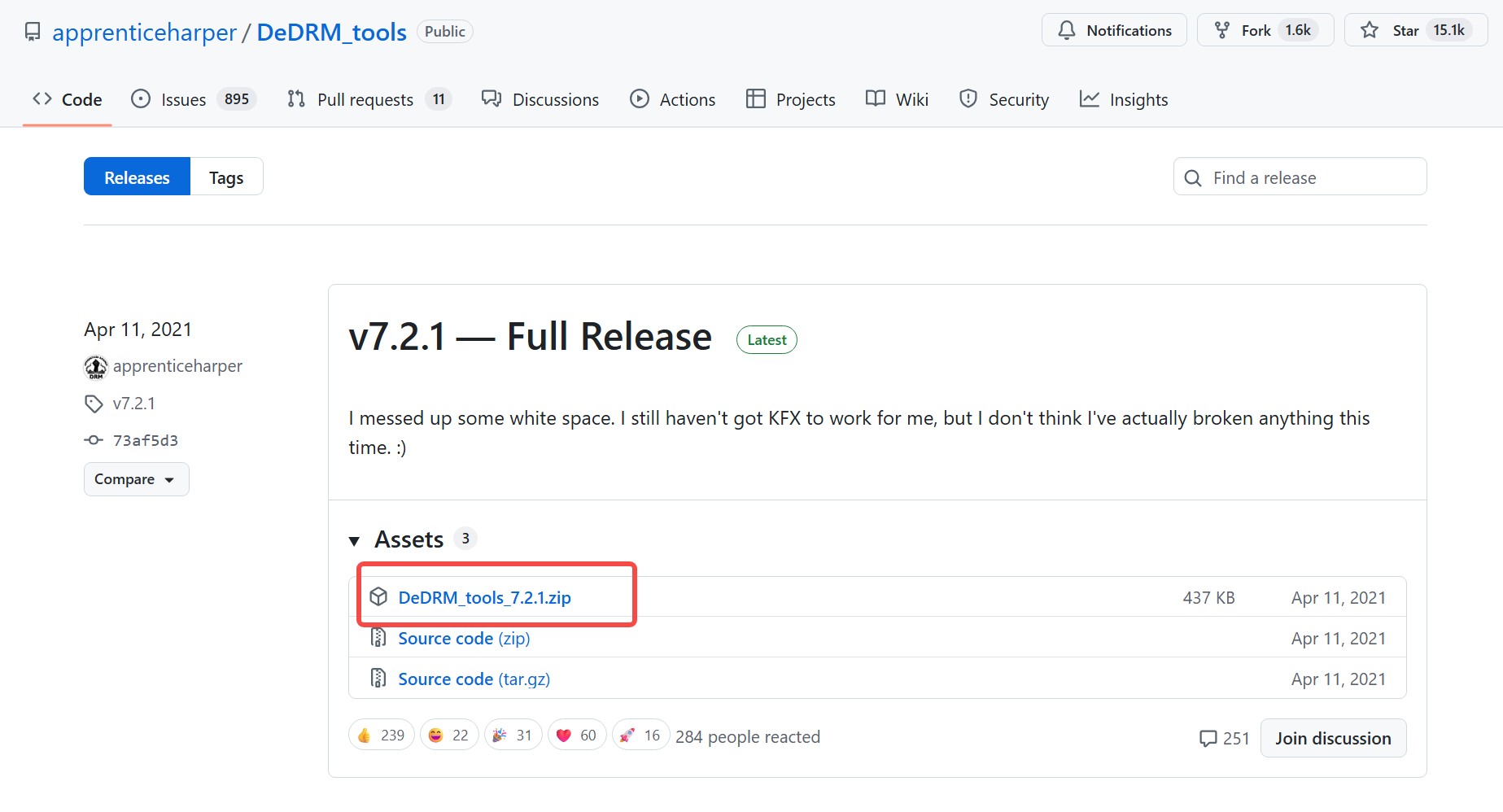
Task: Open commit 73af5d3 link
Action: [x=145, y=440]
